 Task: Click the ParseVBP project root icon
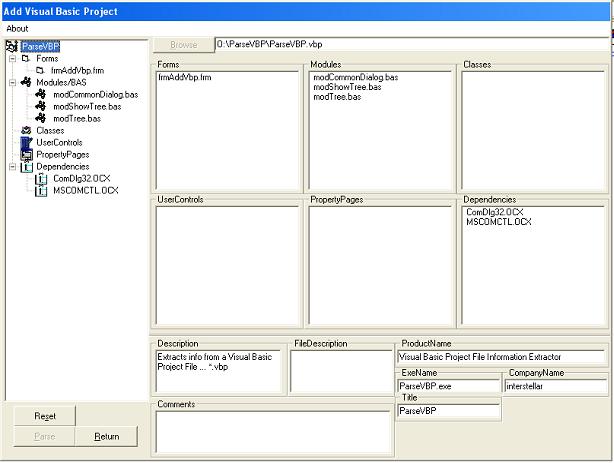12,46
